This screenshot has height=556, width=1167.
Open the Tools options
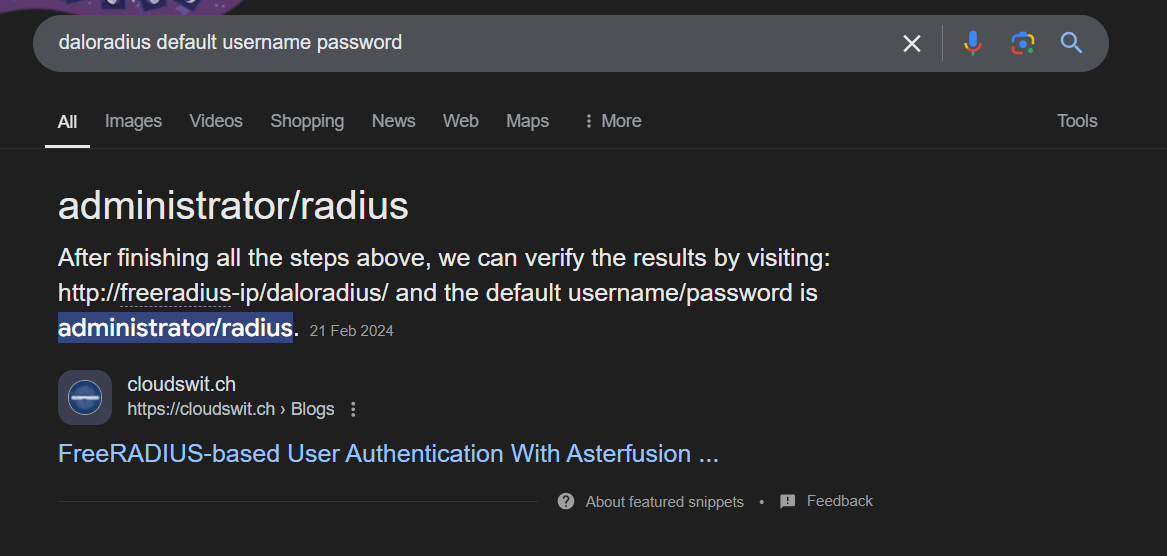1077,121
